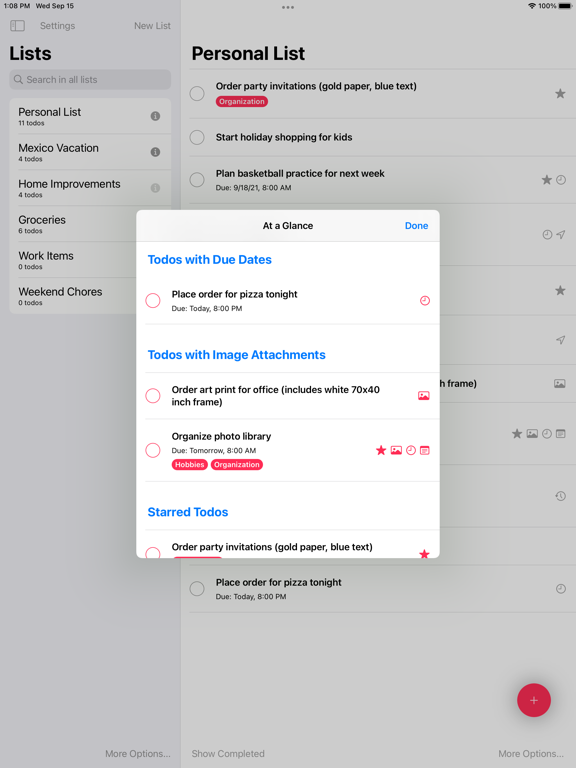This screenshot has width=576, height=768.
Task: Click clock icon on pizza todo in popup
Action: click(x=425, y=301)
